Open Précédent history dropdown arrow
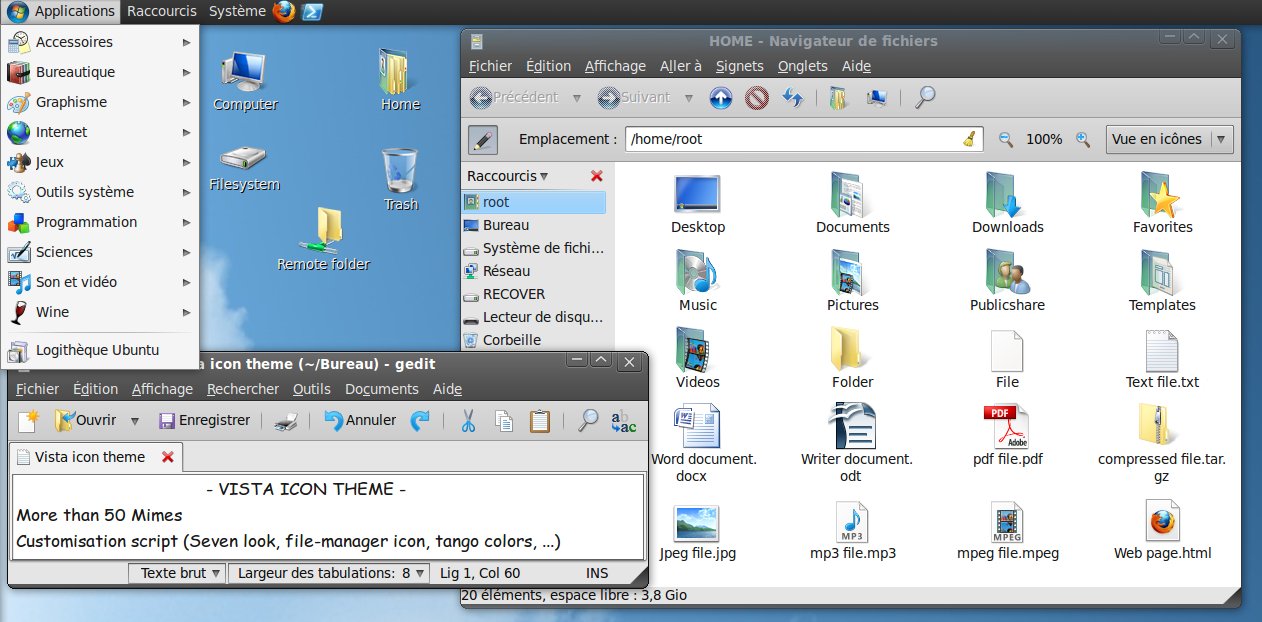This screenshot has height=622, width=1262. click(577, 98)
